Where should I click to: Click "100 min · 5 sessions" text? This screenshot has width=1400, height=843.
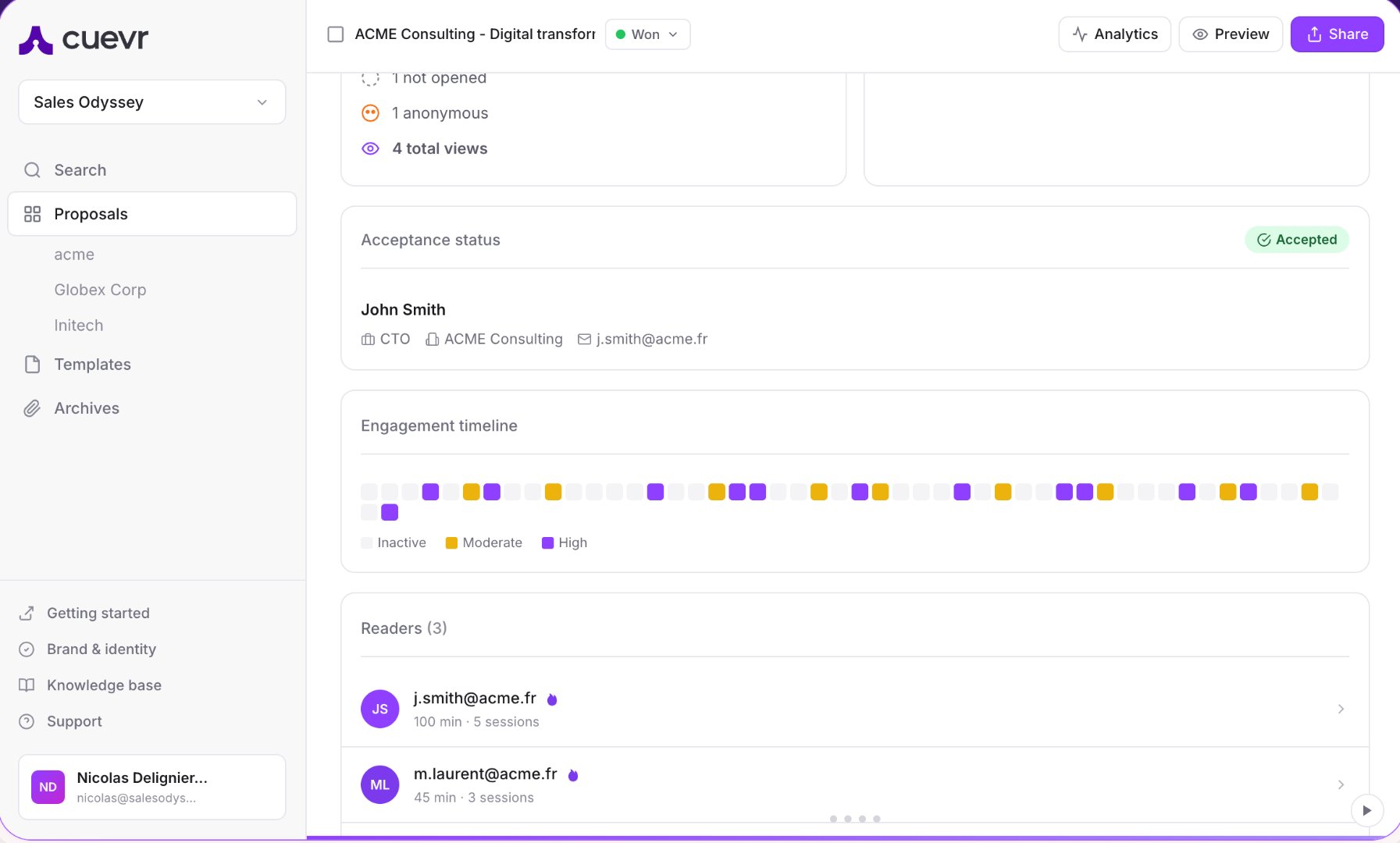tap(476, 722)
